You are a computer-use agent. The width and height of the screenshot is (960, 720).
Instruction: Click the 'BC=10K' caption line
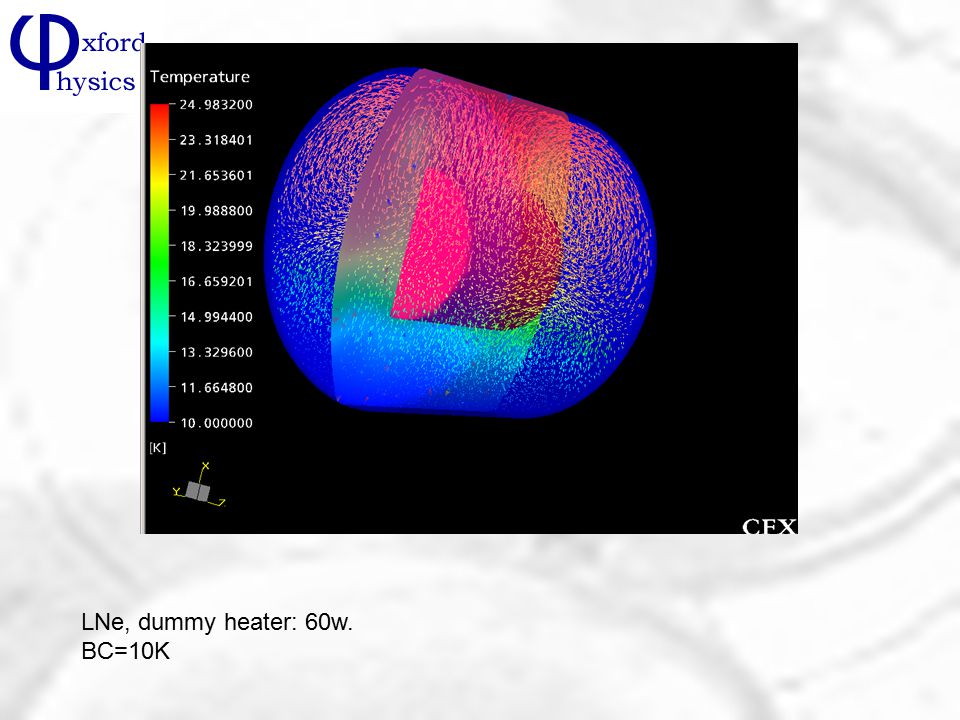pyautogui.click(x=126, y=651)
